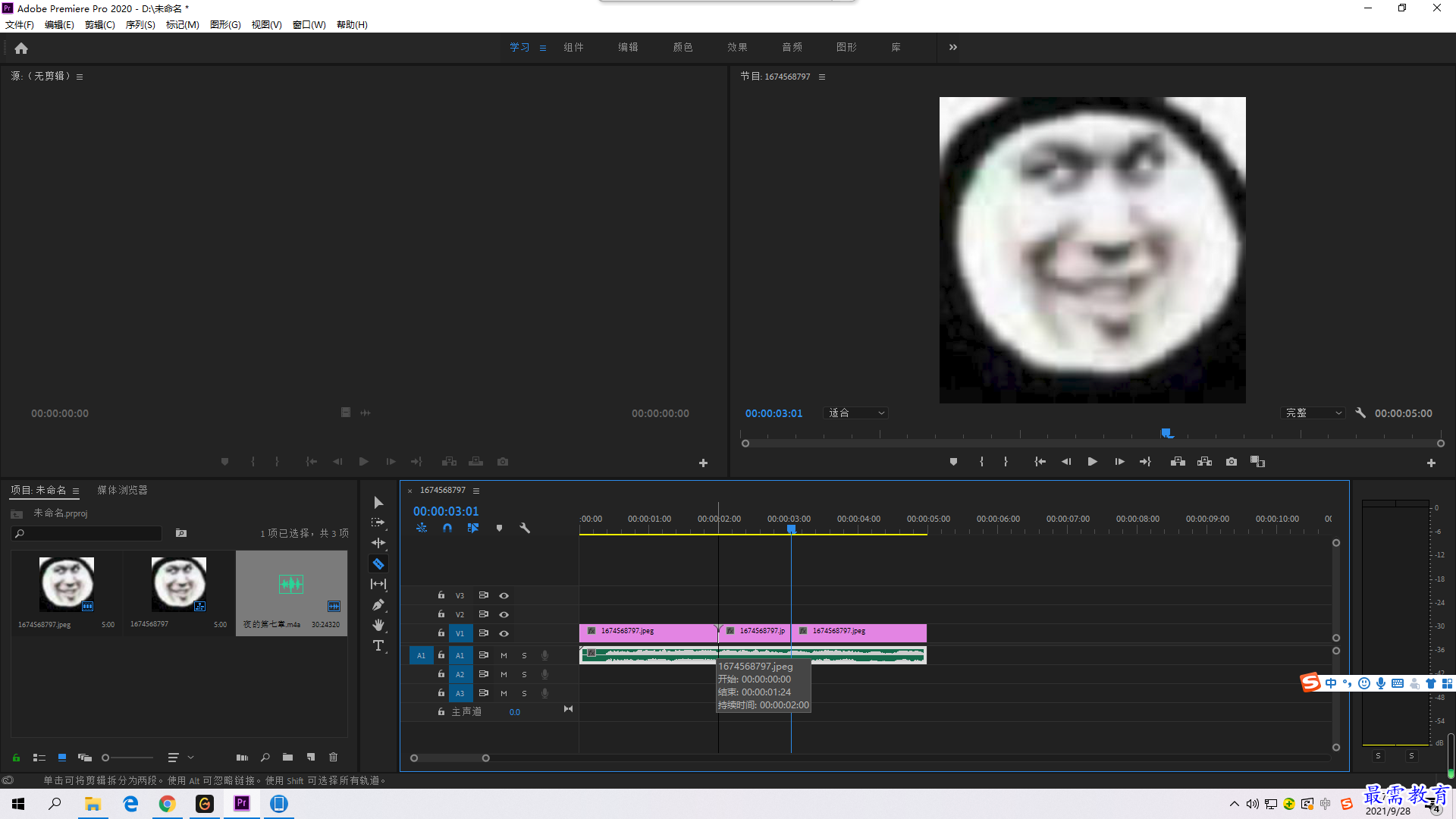1456x819 pixels.
Task: Open 序列(S) menu
Action: [140, 25]
